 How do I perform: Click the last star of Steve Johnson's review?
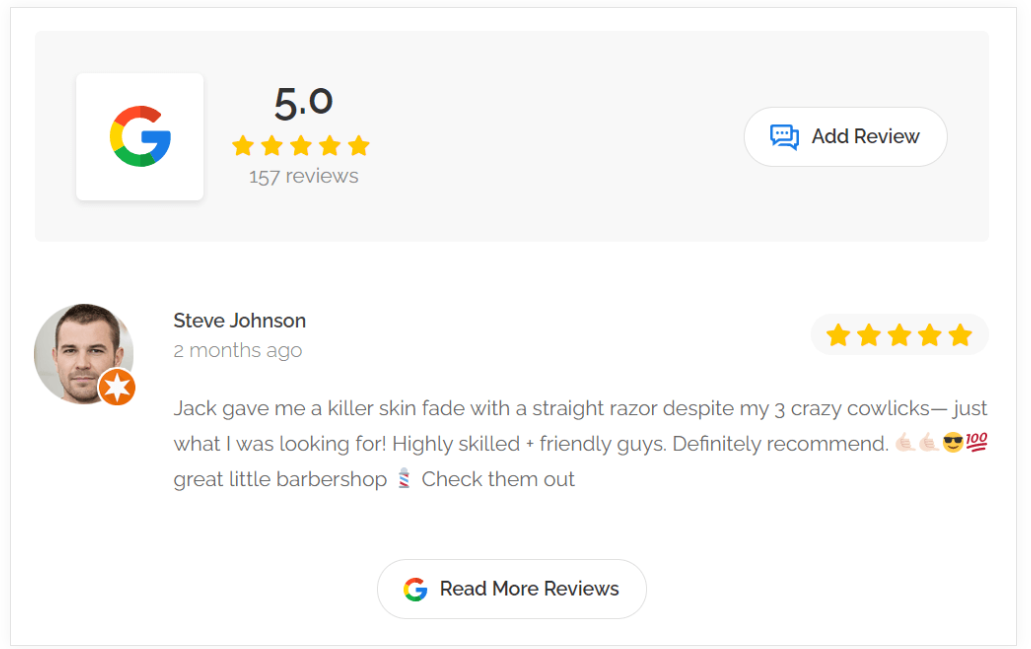(959, 334)
